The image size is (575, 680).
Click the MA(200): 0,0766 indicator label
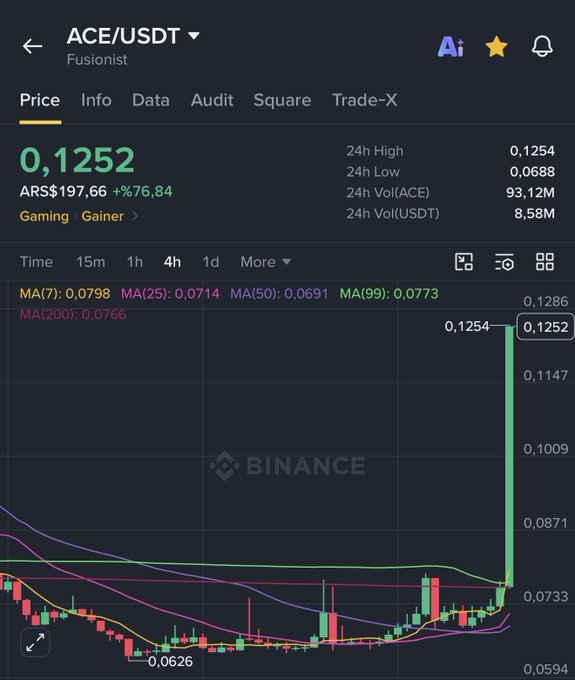[x=73, y=314]
